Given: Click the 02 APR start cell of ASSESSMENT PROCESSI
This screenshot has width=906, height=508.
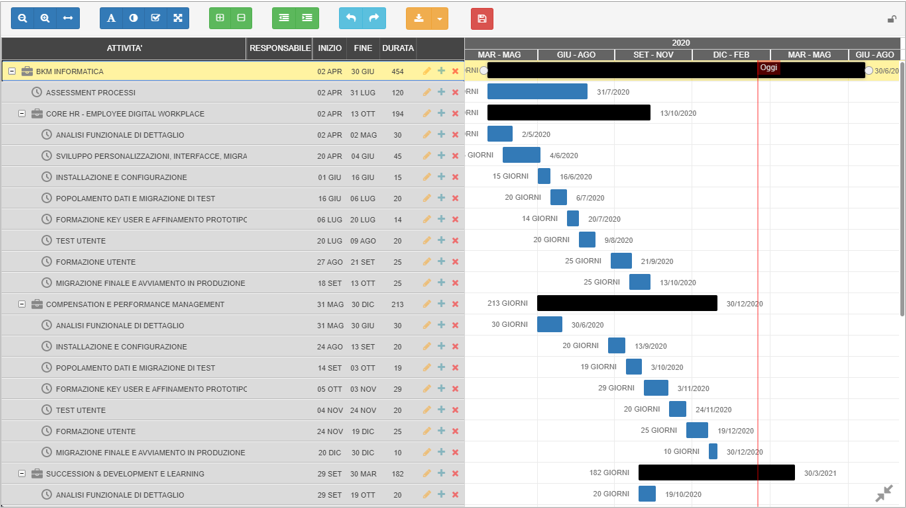Looking at the screenshot, I should coord(329,92).
